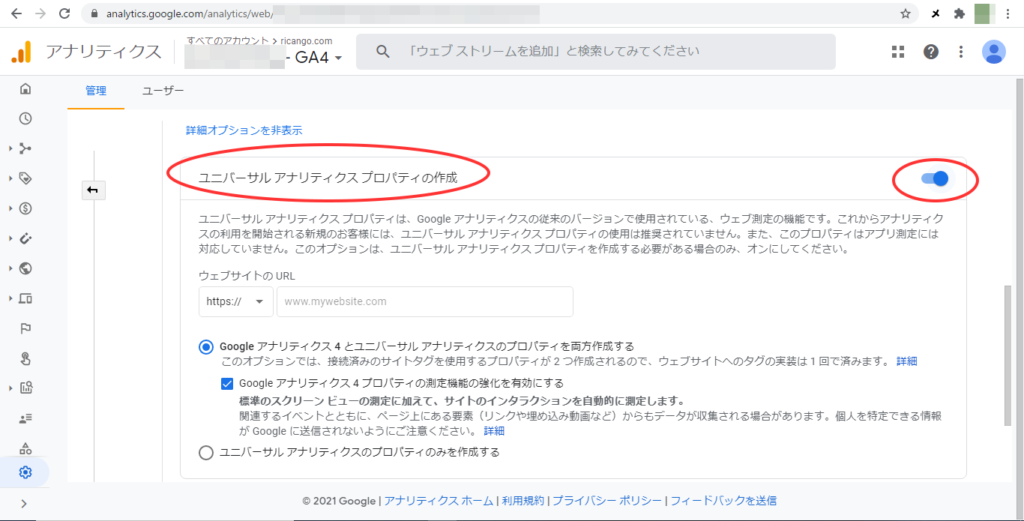This screenshot has height=521, width=1024.
Task: Expand the Acquisition section arrow in sidebar
Action: point(11,149)
